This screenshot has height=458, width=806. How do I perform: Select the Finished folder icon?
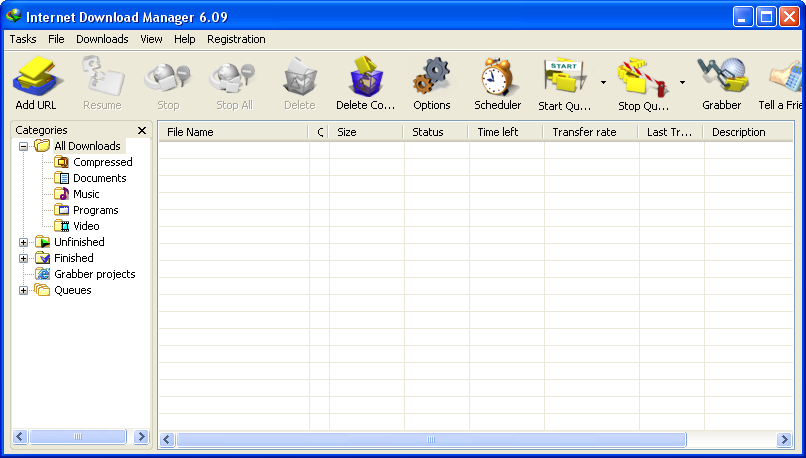click(x=42, y=258)
